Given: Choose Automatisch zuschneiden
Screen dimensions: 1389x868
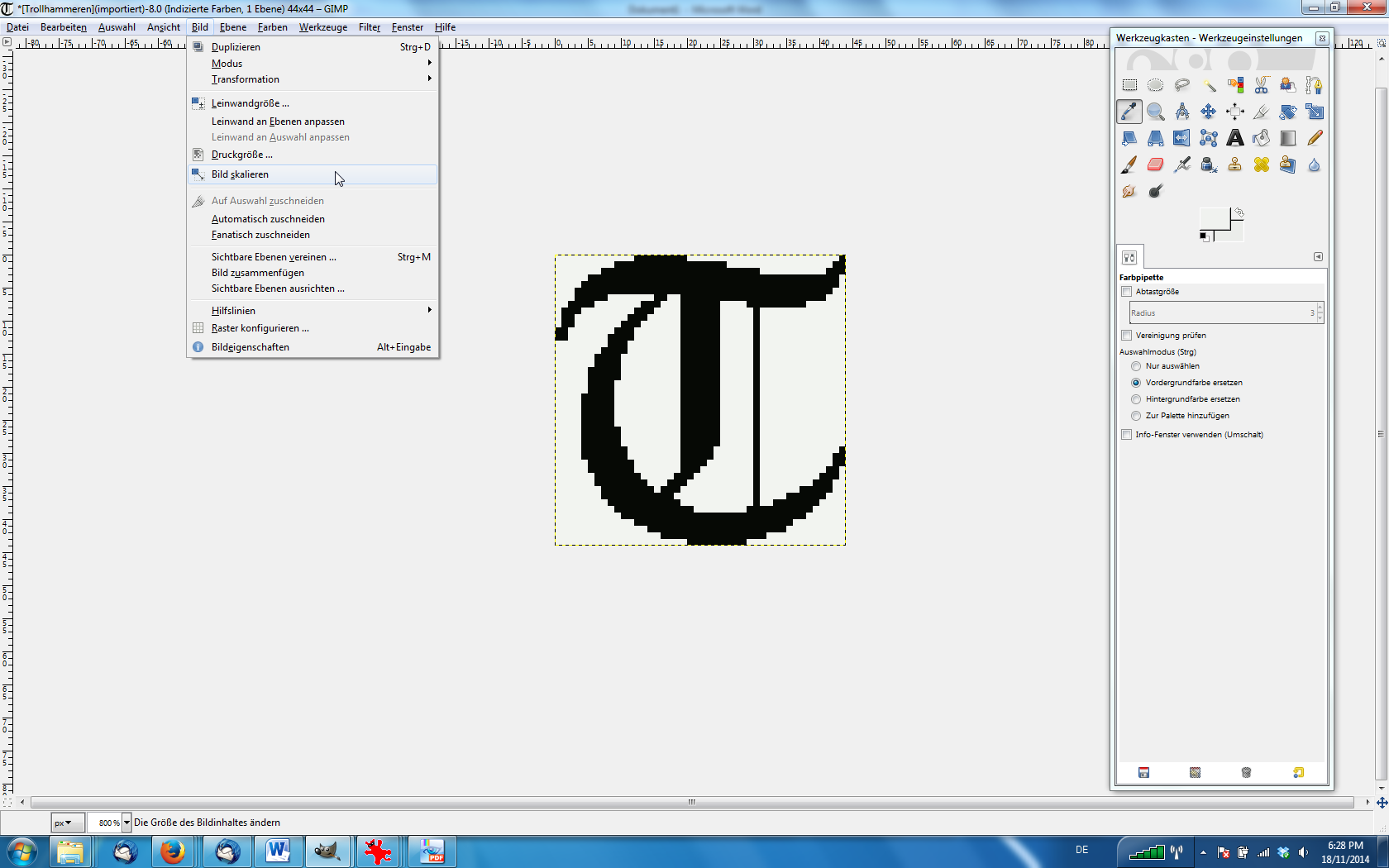Looking at the screenshot, I should coord(268,219).
